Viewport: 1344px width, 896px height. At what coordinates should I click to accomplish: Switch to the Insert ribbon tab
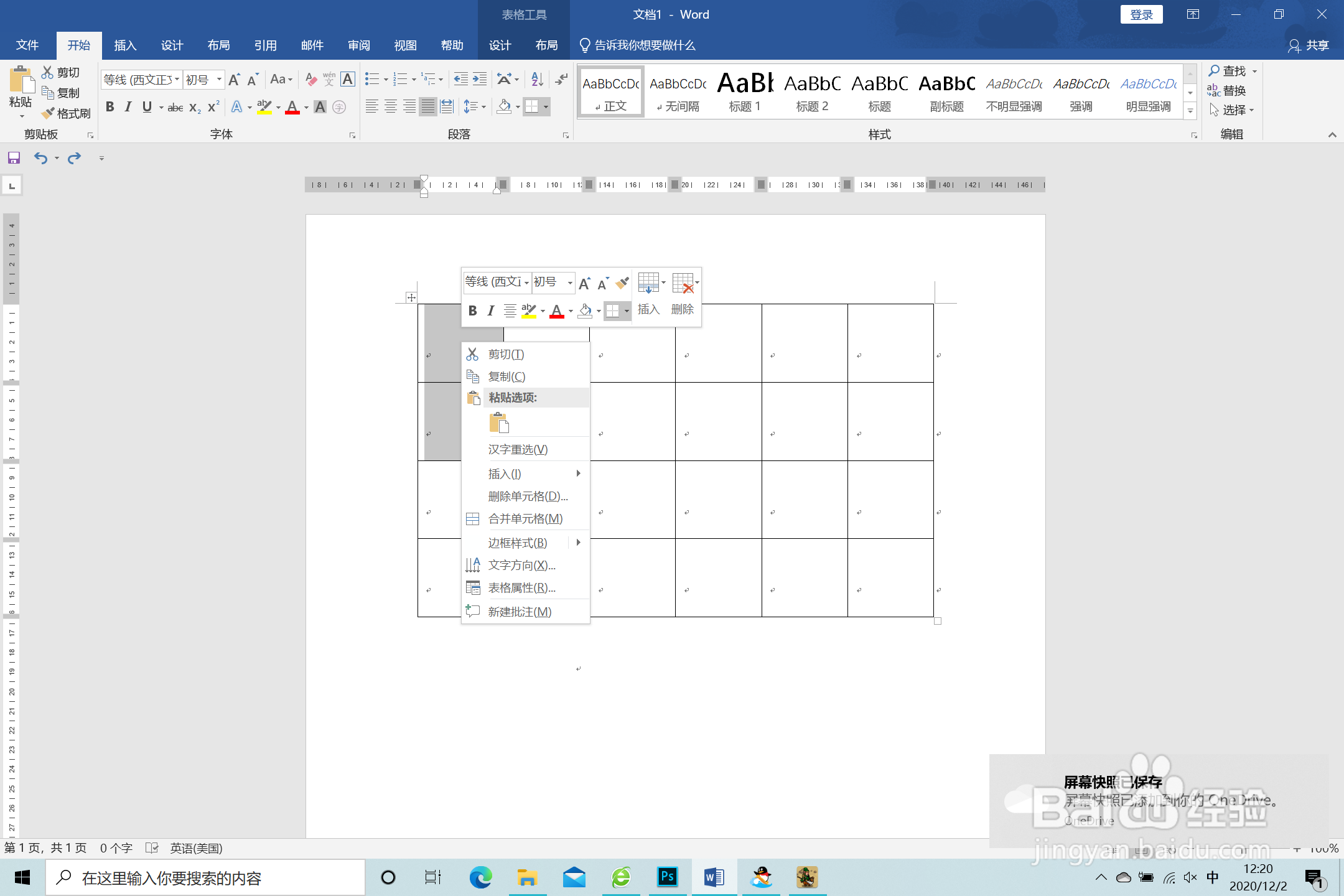[125, 45]
